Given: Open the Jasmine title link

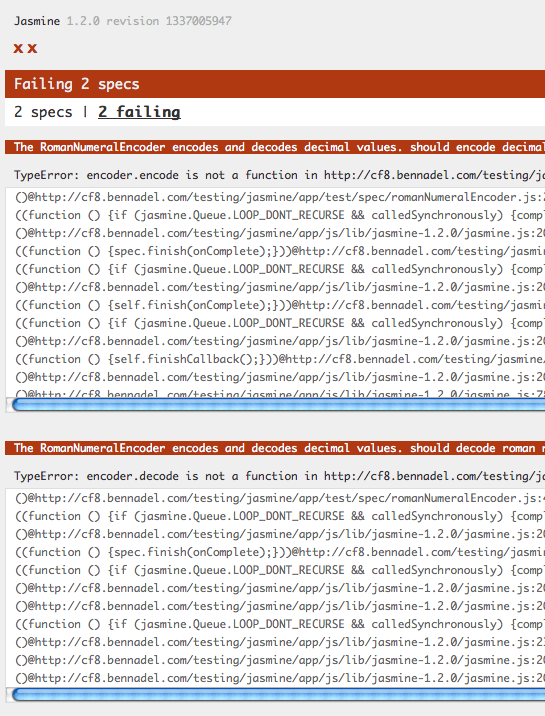Looking at the screenshot, I should (37, 21).
